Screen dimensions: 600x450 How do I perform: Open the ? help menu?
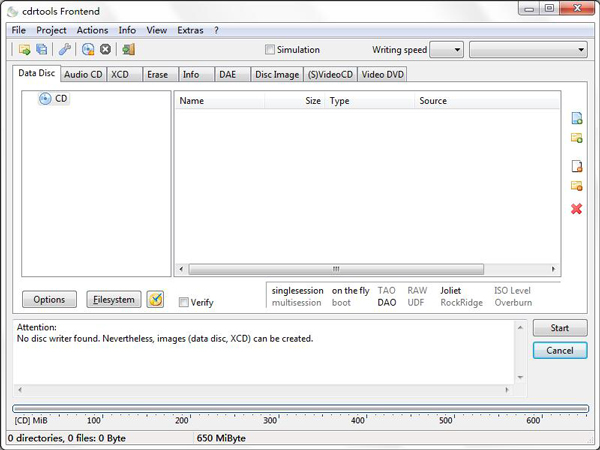click(216, 30)
